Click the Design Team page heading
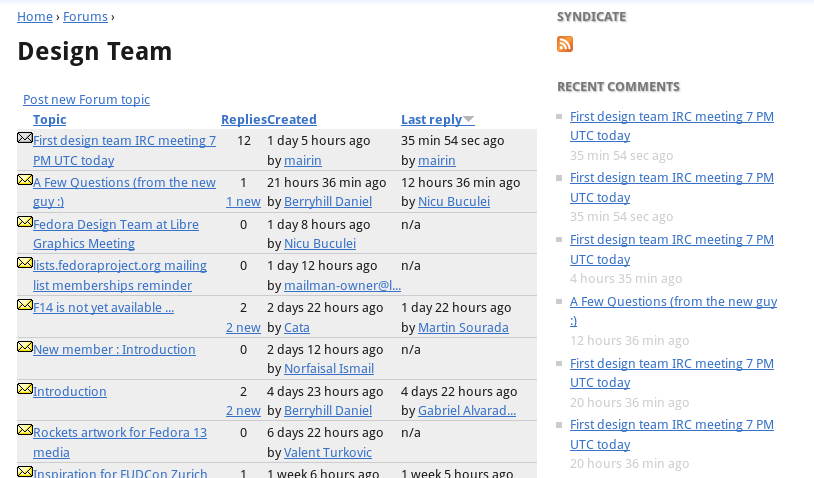Image resolution: width=814 pixels, height=478 pixels. coord(94,51)
